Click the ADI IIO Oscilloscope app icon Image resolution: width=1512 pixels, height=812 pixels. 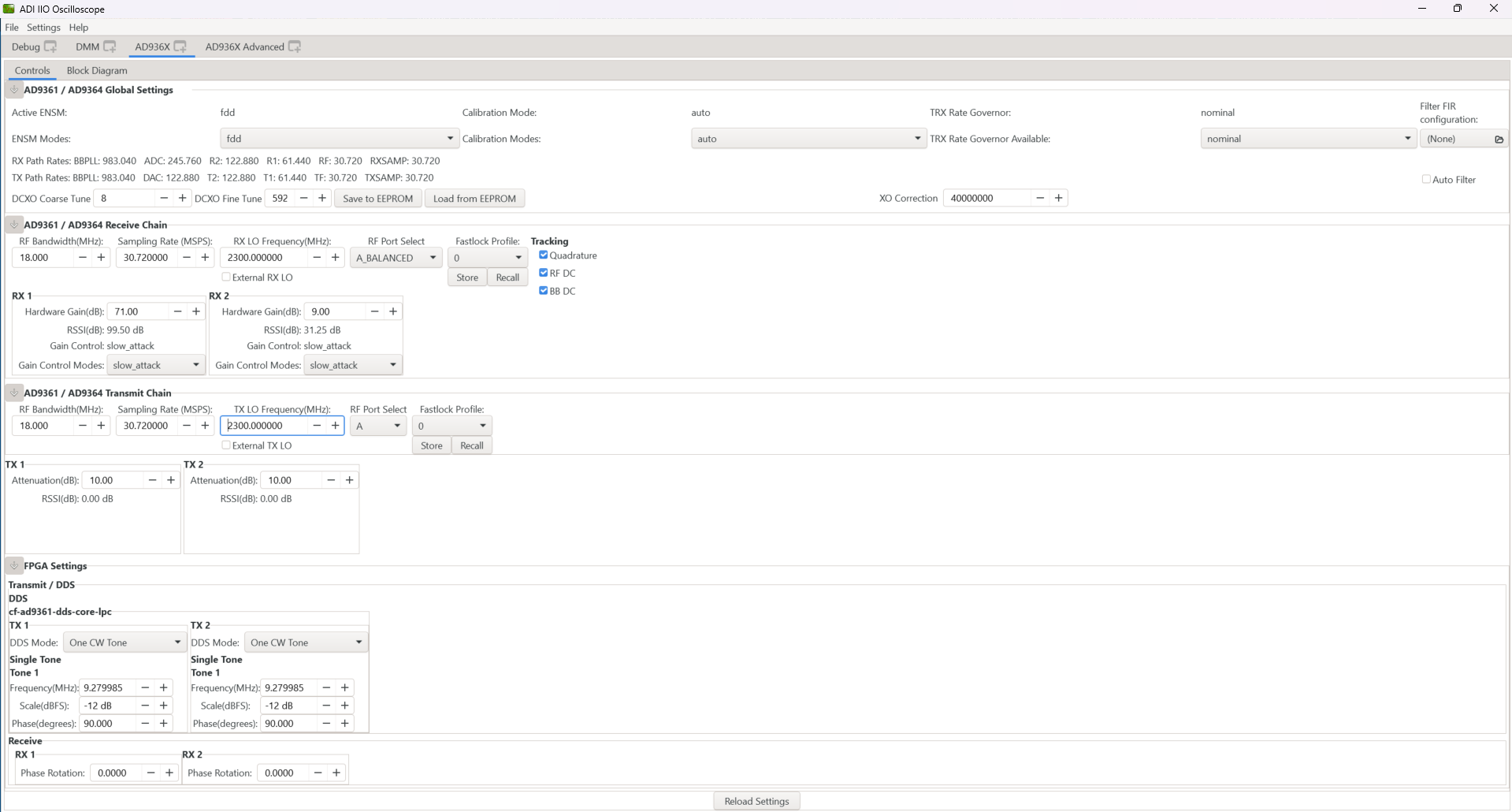pyautogui.click(x=9, y=9)
